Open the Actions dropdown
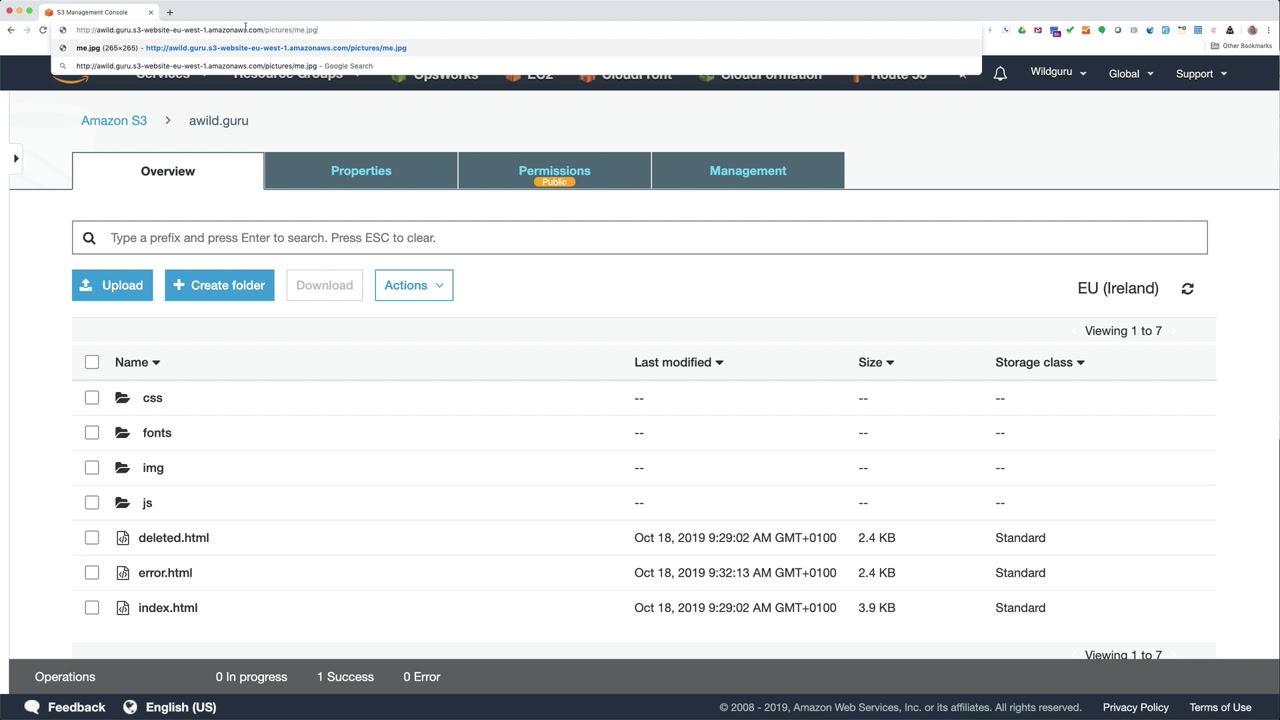Viewport: 1280px width, 720px height. coord(414,285)
